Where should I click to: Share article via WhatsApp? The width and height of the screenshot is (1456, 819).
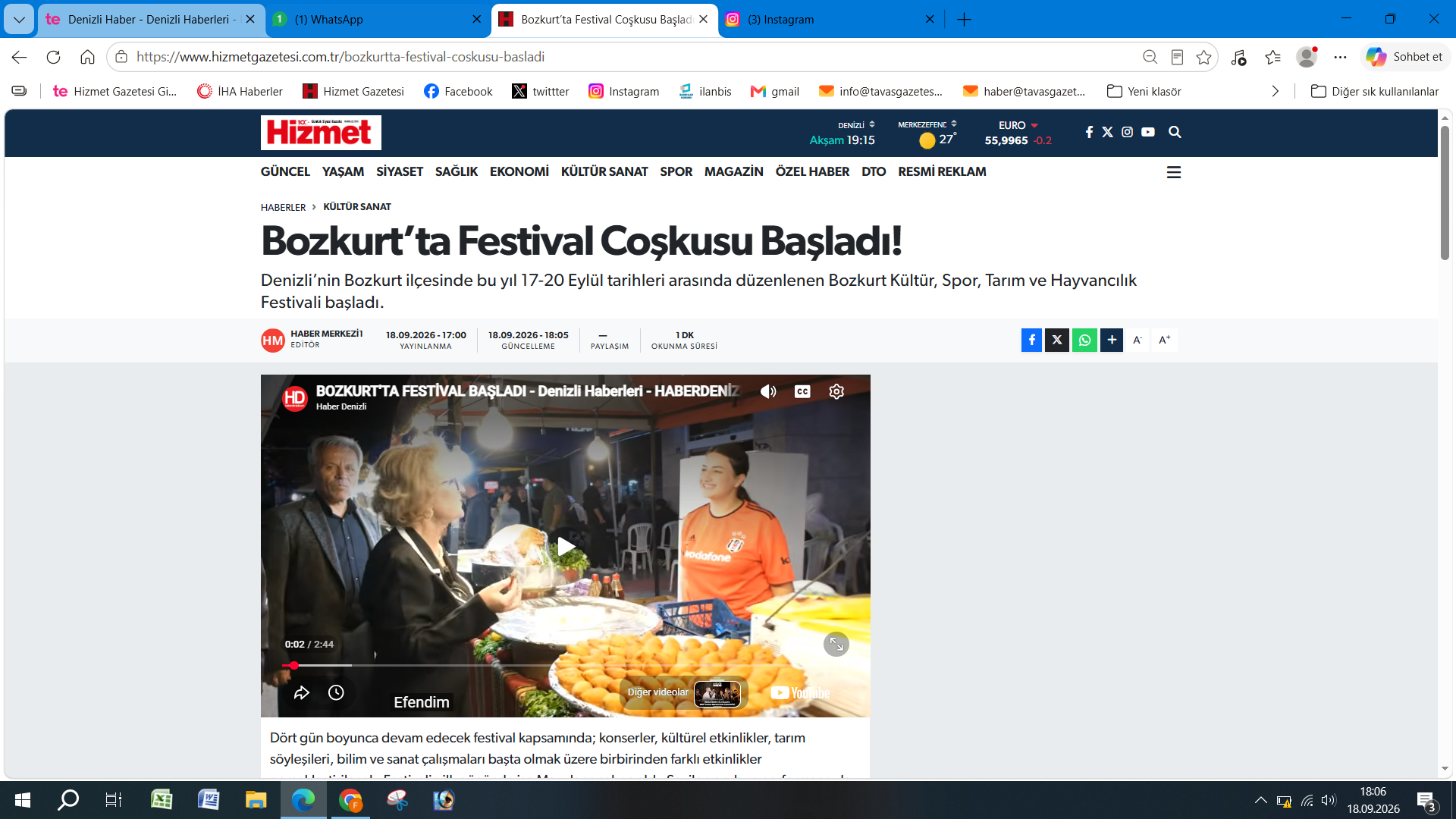click(1084, 340)
